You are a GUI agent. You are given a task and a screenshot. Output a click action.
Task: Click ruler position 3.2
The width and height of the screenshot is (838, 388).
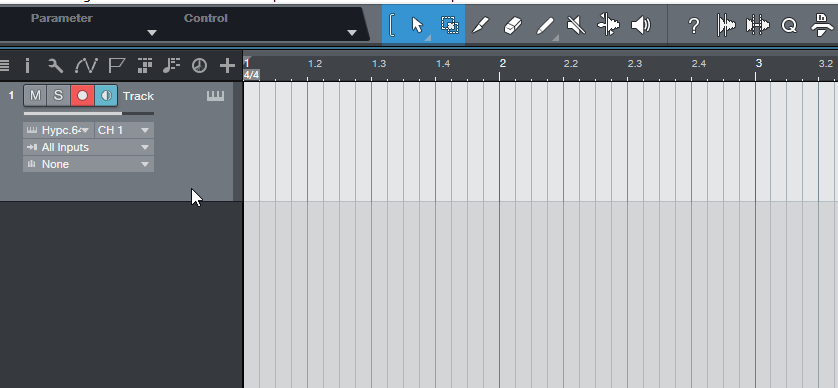tap(826, 64)
